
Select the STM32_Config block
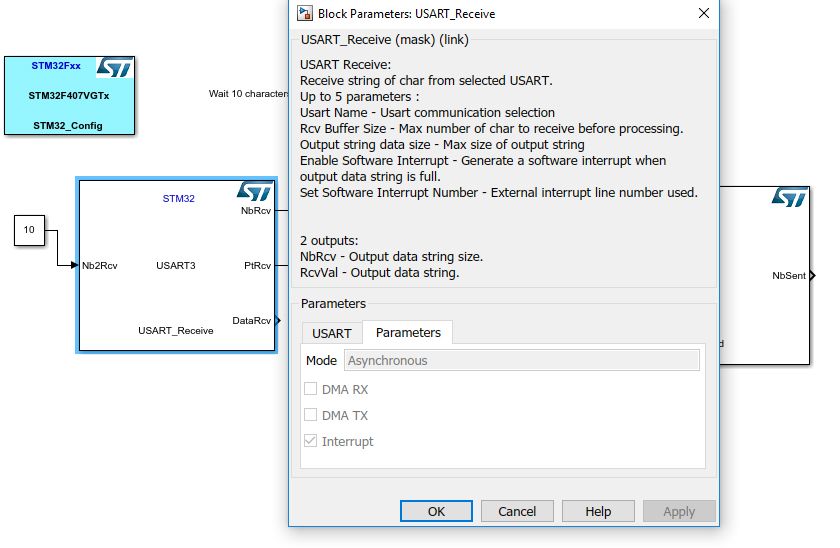point(69,95)
